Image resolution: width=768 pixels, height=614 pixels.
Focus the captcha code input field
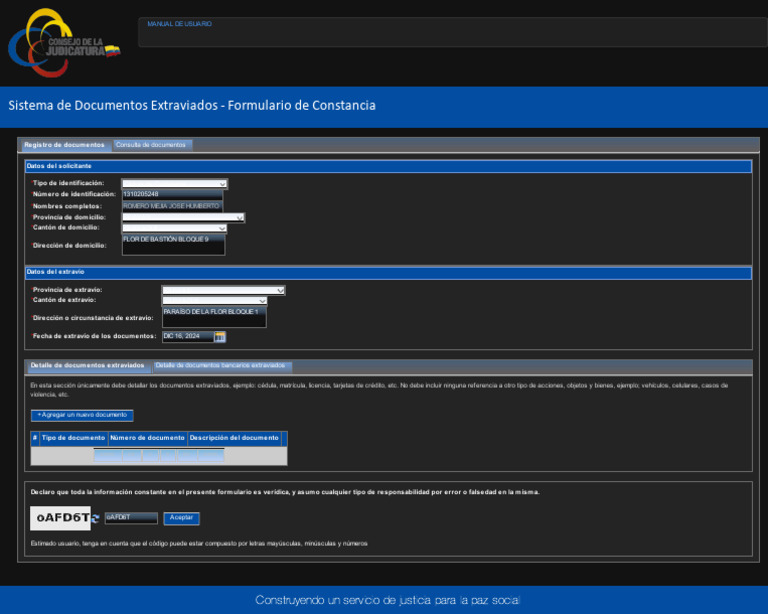click(131, 518)
